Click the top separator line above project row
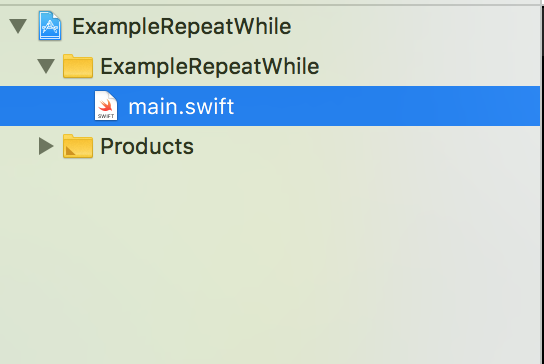 [x=270, y=5]
